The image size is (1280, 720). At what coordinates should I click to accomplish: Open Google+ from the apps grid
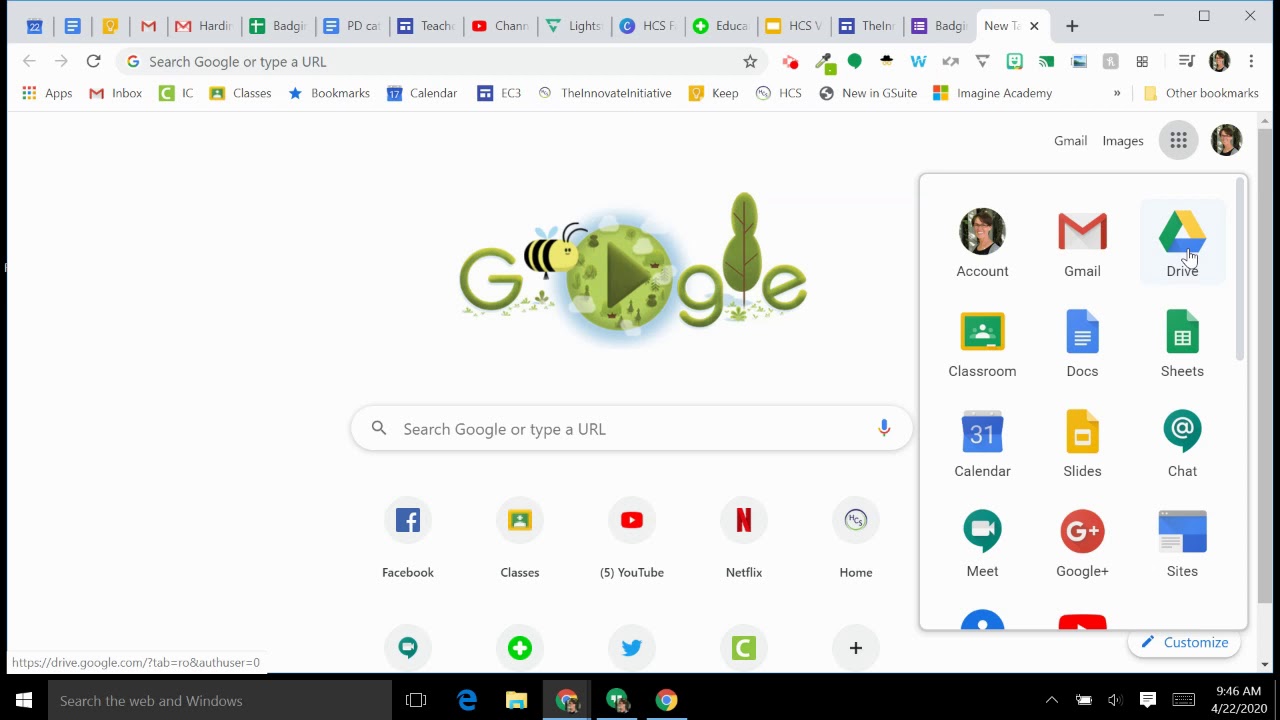[x=1082, y=543]
